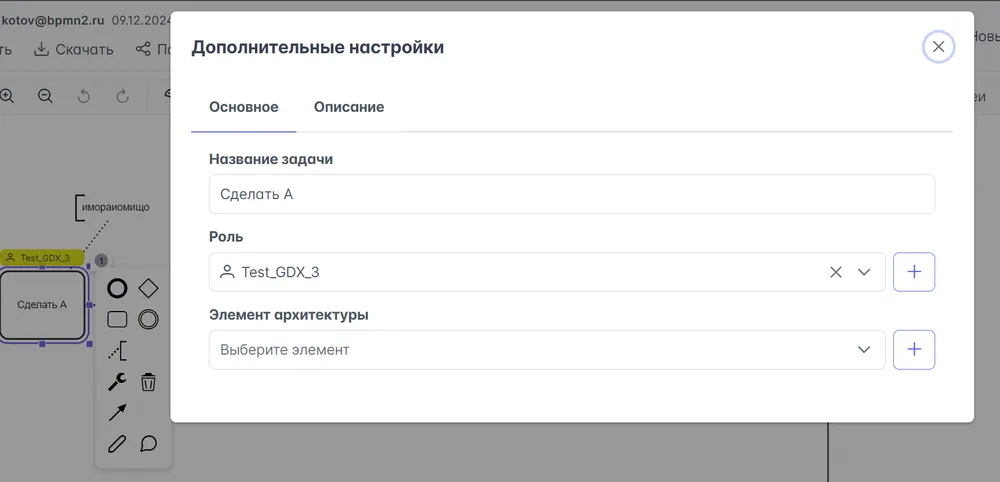This screenshot has width=1000, height=482.
Task: Append a gateway diamond
Action: point(148,288)
